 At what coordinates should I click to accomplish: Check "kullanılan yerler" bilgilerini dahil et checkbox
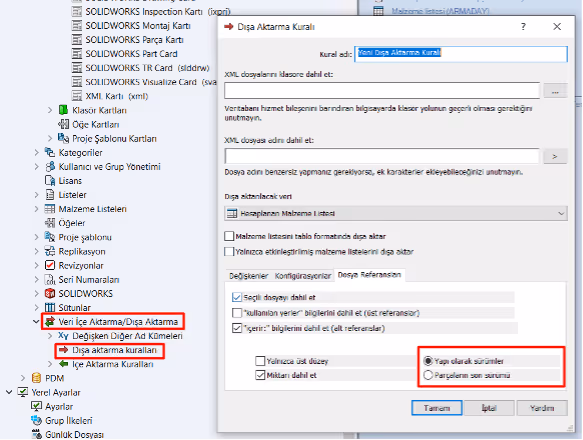[237, 313]
